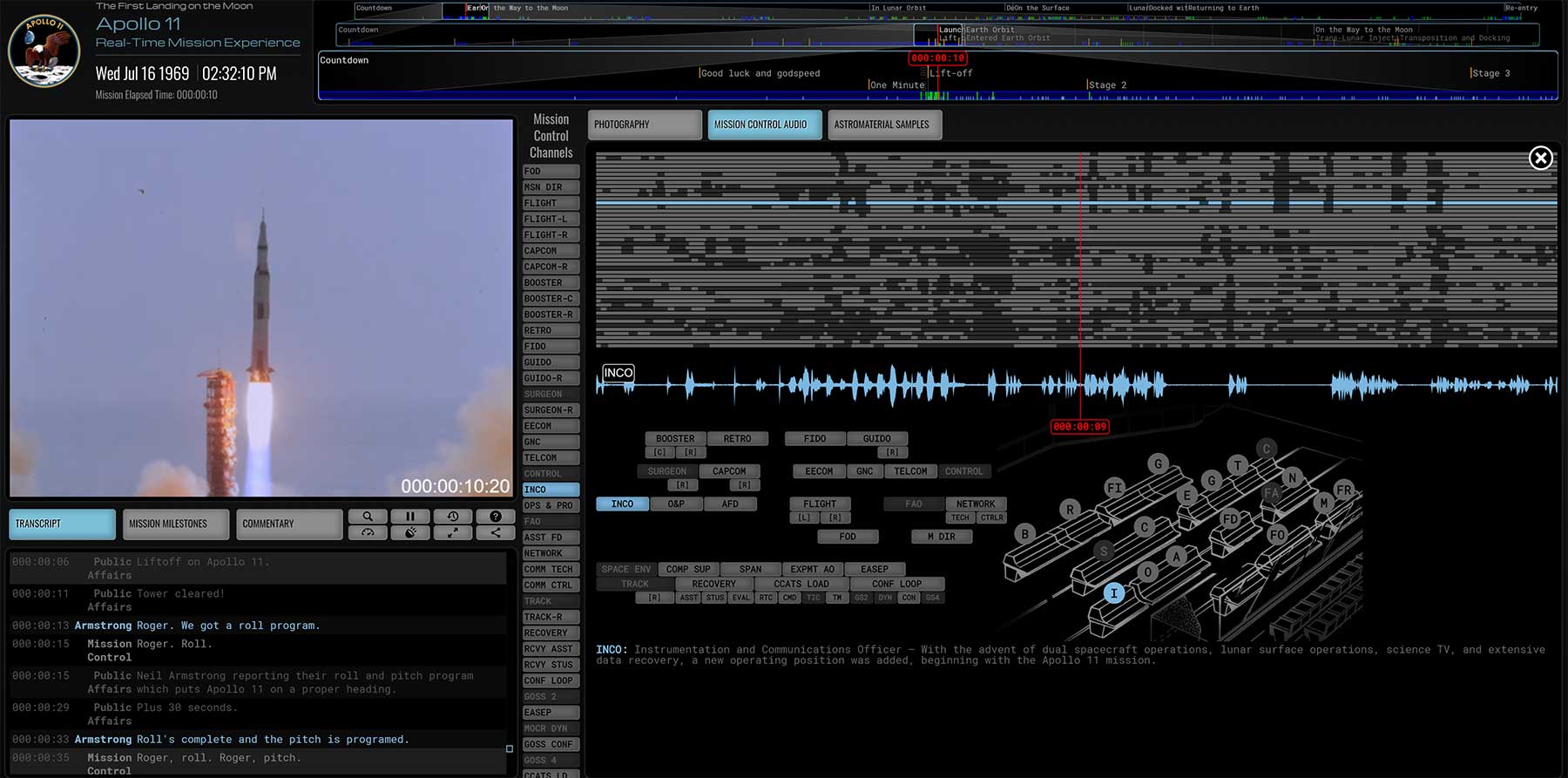Open the Astromaterial Samples tab
Viewport: 1568px width, 778px height.
(x=883, y=125)
